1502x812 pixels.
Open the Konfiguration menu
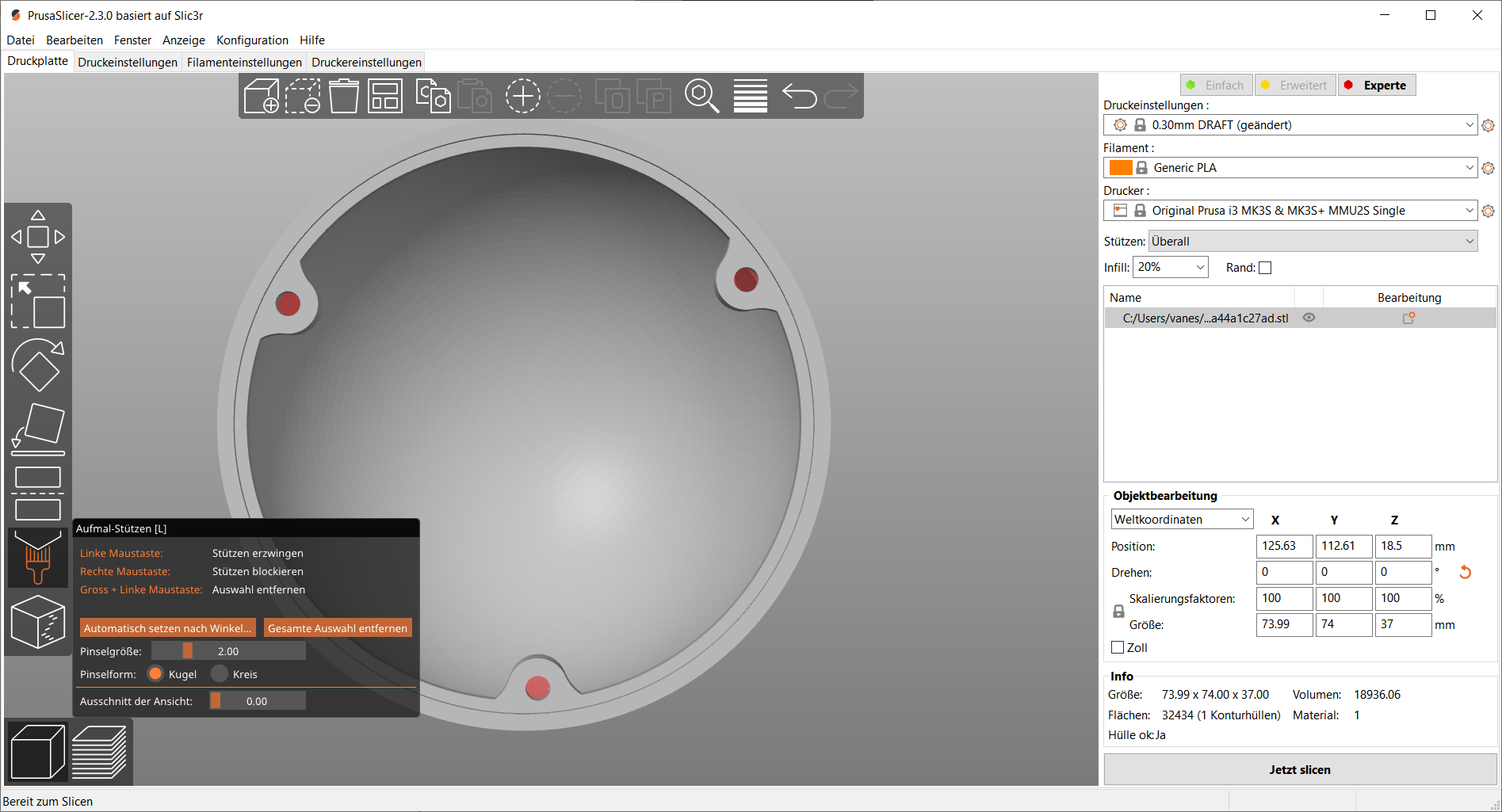pos(252,40)
